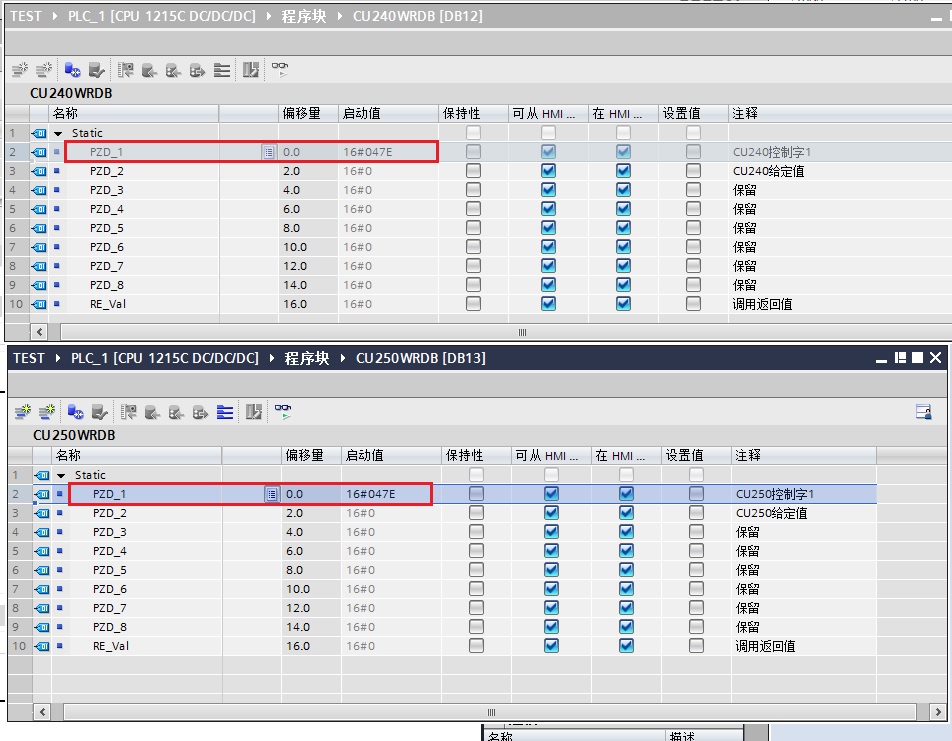Uncheck 可从 HMI checkbox for RE_Val in CU250WRDB
The width and height of the screenshot is (952, 741).
[551, 646]
